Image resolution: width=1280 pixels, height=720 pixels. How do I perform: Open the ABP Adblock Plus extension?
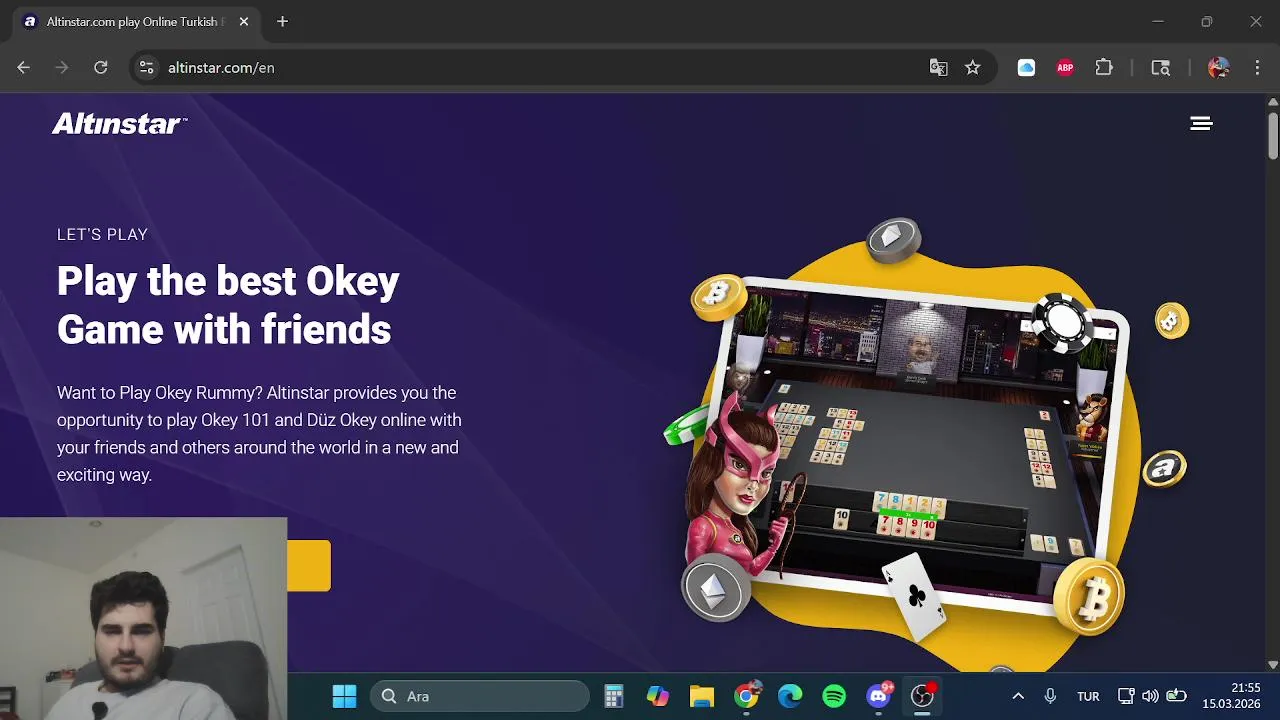[x=1065, y=67]
